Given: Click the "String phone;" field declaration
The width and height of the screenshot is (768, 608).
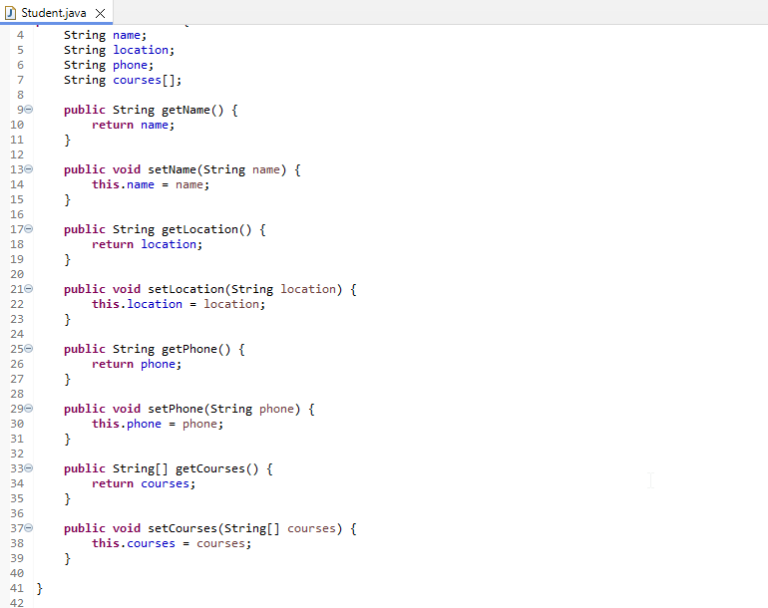Looking at the screenshot, I should 109,65.
